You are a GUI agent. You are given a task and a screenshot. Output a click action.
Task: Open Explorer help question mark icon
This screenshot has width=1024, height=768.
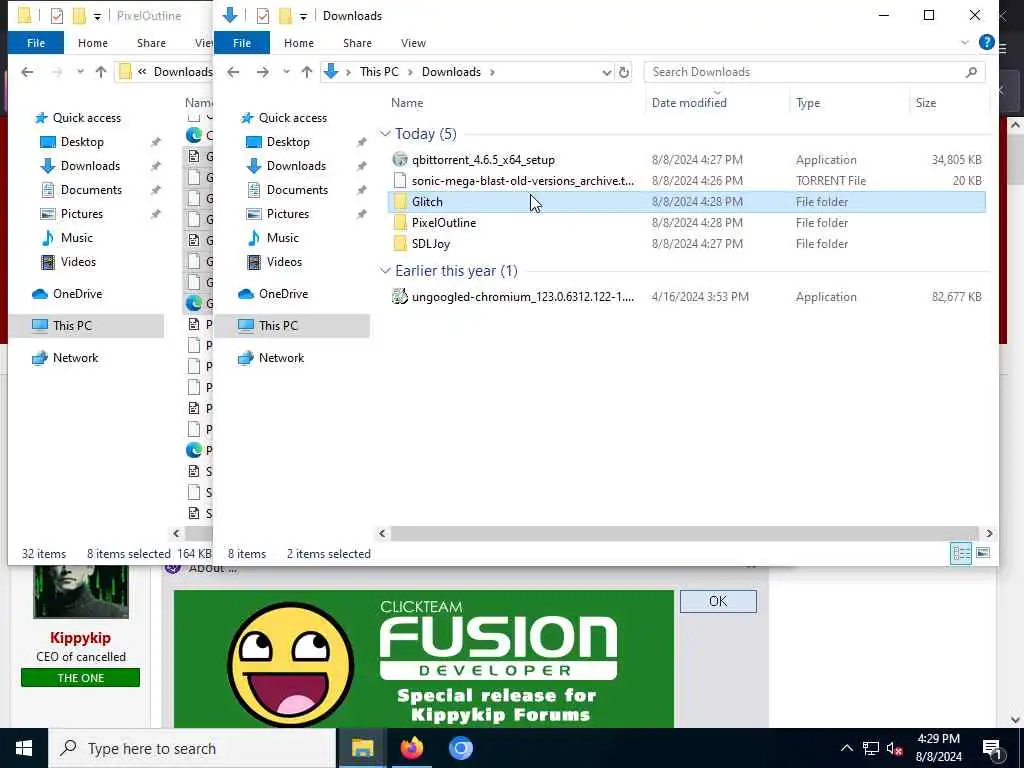[x=986, y=43]
